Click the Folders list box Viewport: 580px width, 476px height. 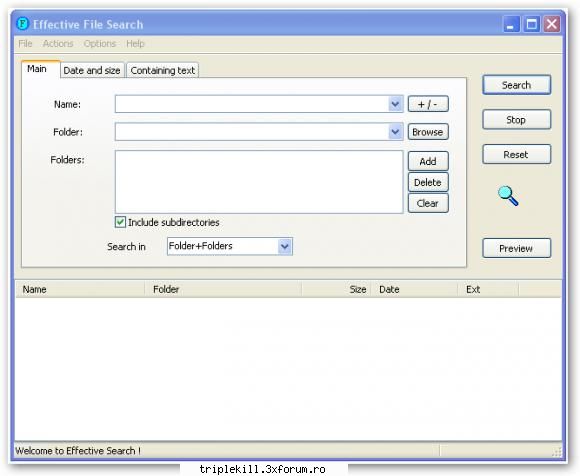pyautogui.click(x=259, y=182)
